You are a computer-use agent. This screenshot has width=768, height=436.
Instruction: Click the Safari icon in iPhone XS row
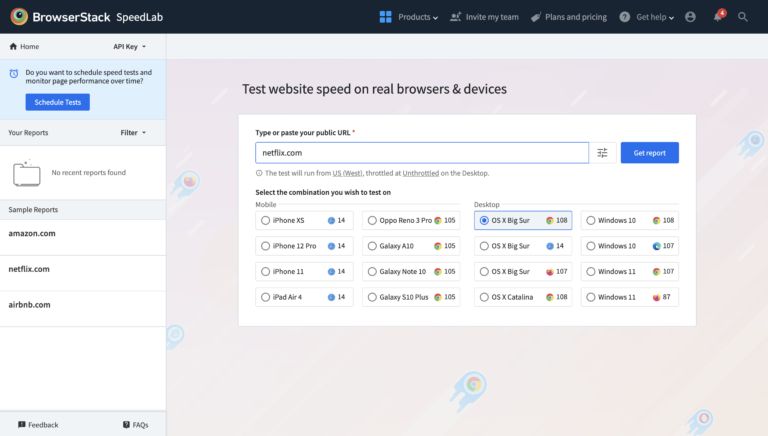click(x=331, y=220)
